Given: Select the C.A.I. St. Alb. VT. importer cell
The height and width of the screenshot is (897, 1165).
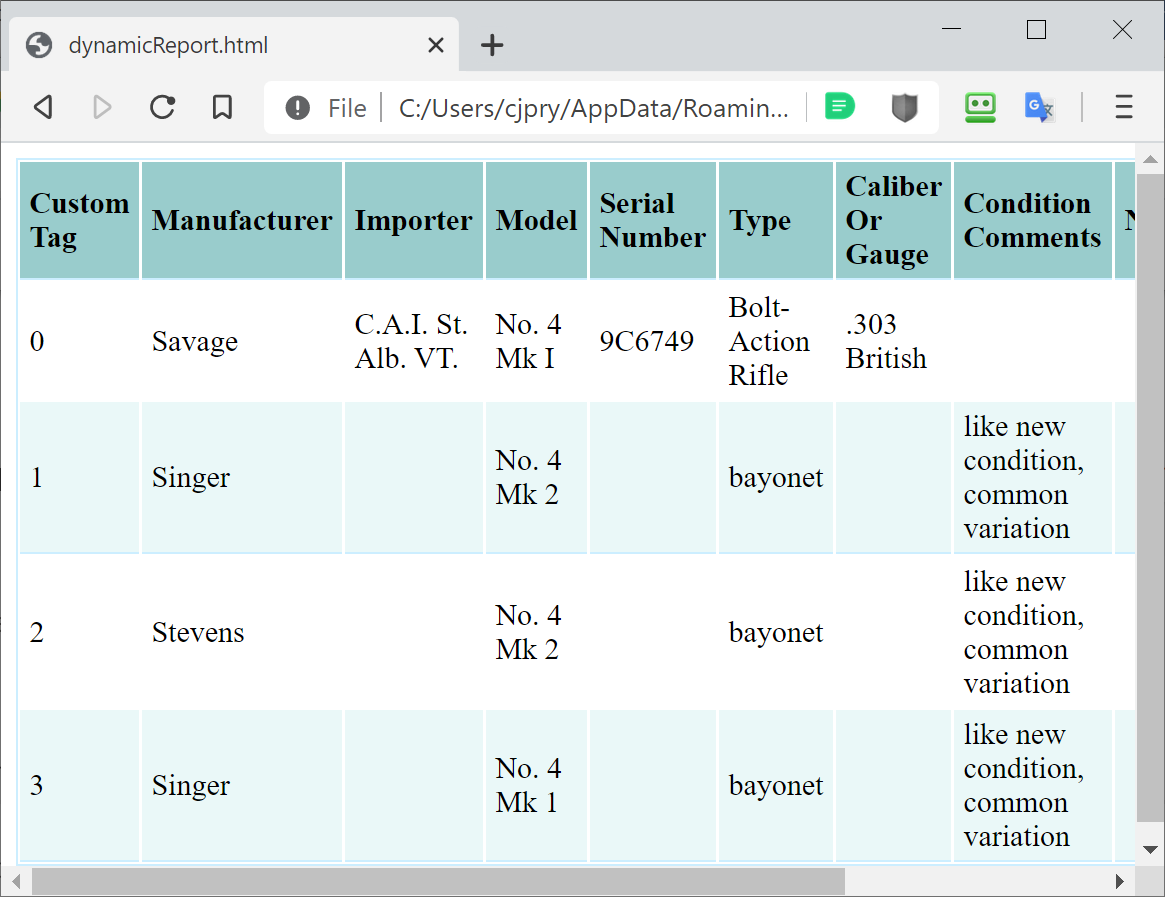Looking at the screenshot, I should (x=413, y=341).
